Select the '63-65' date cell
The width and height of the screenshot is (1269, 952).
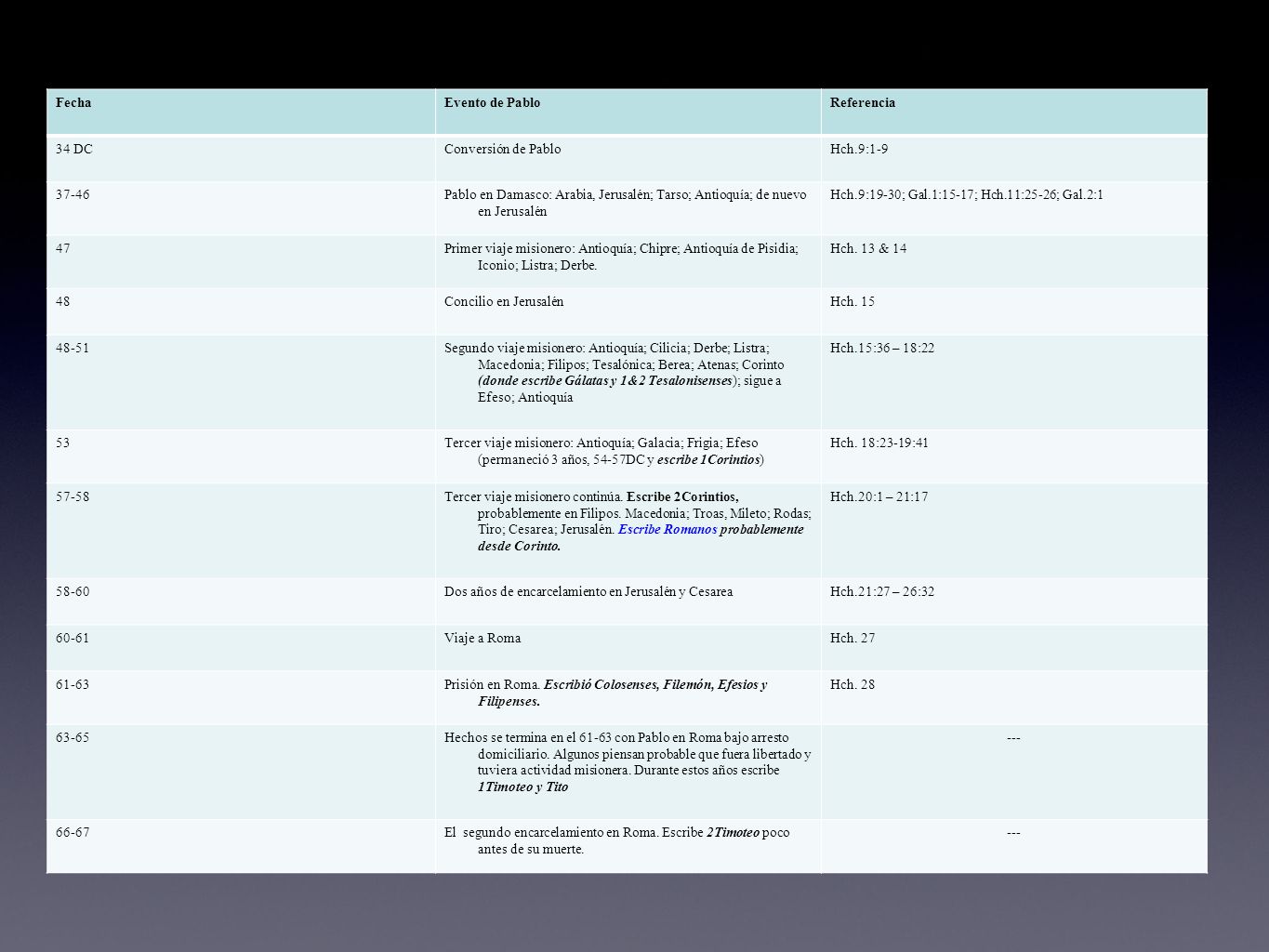pos(241,772)
